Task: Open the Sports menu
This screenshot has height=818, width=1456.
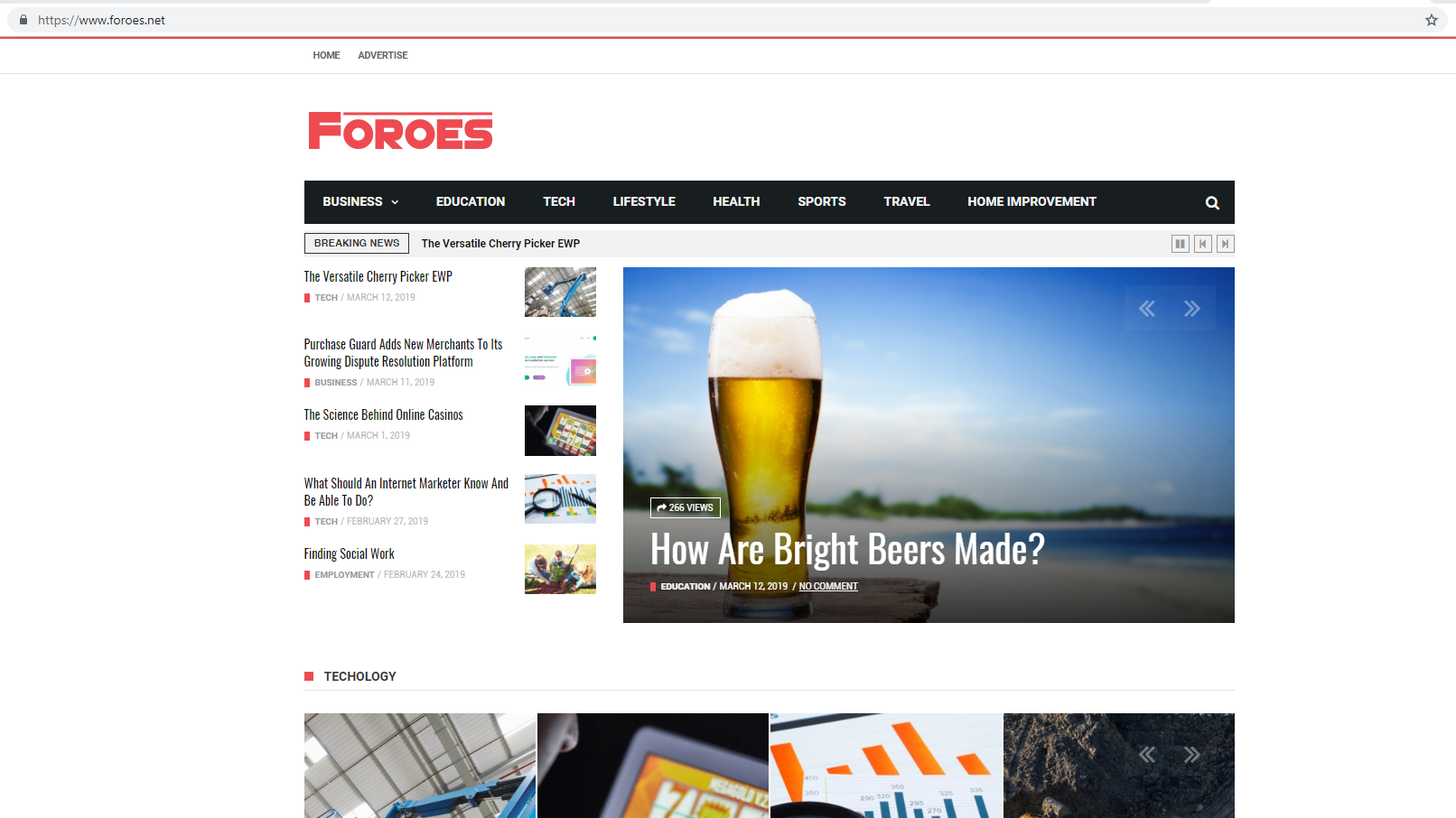Action: [x=822, y=202]
